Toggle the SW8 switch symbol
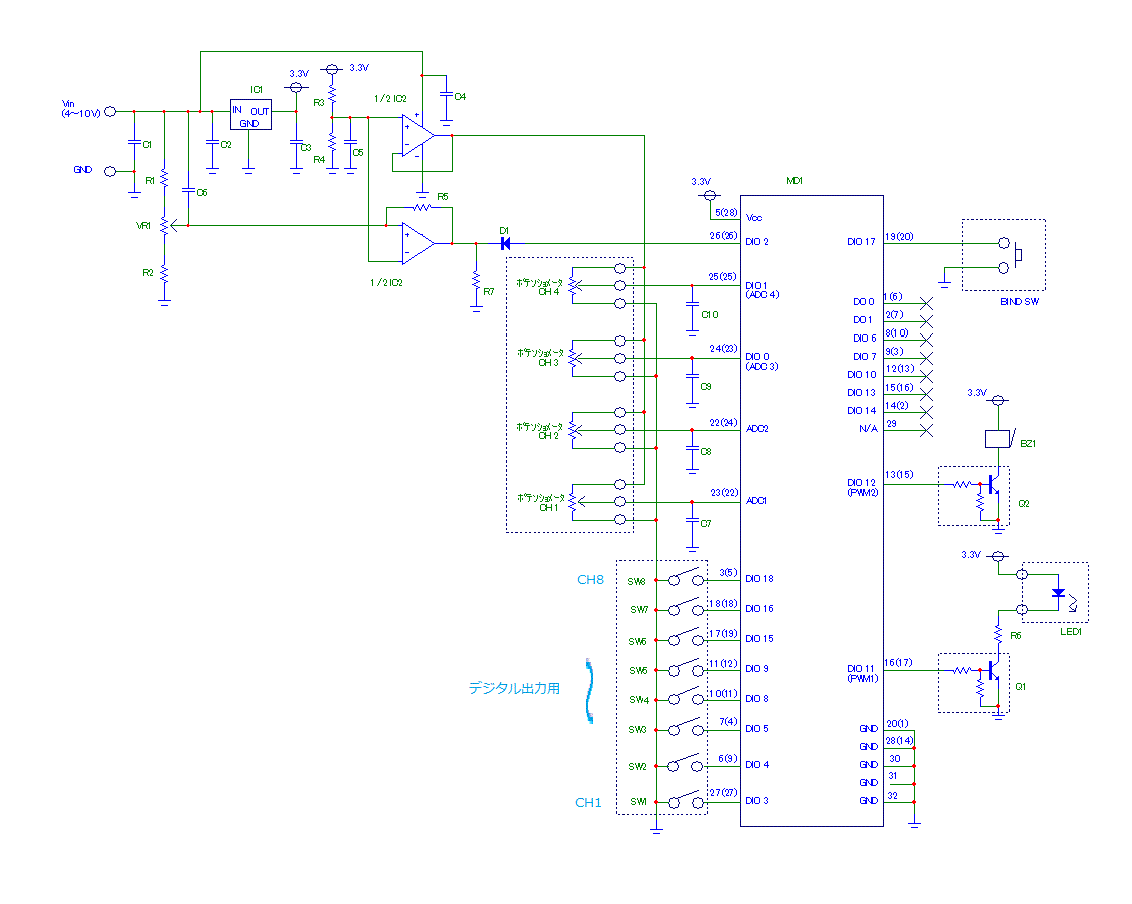 pos(685,579)
